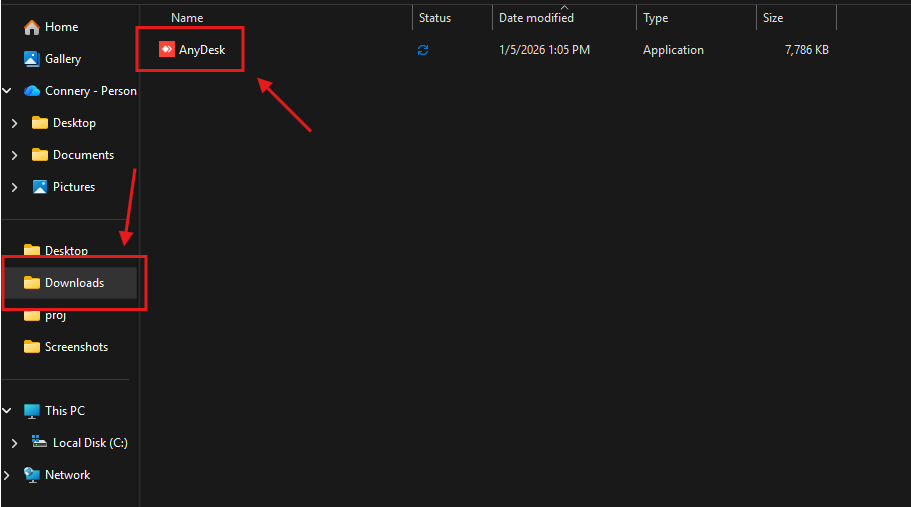911x507 pixels.
Task: Expand the Documents folder tree node
Action: pyautogui.click(x=14, y=155)
